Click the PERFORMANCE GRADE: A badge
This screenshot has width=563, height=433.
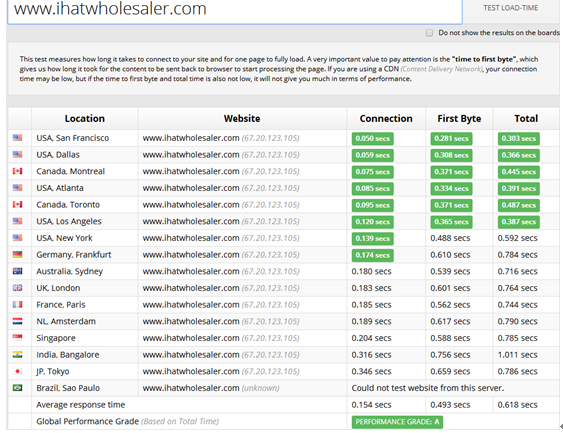click(x=397, y=422)
